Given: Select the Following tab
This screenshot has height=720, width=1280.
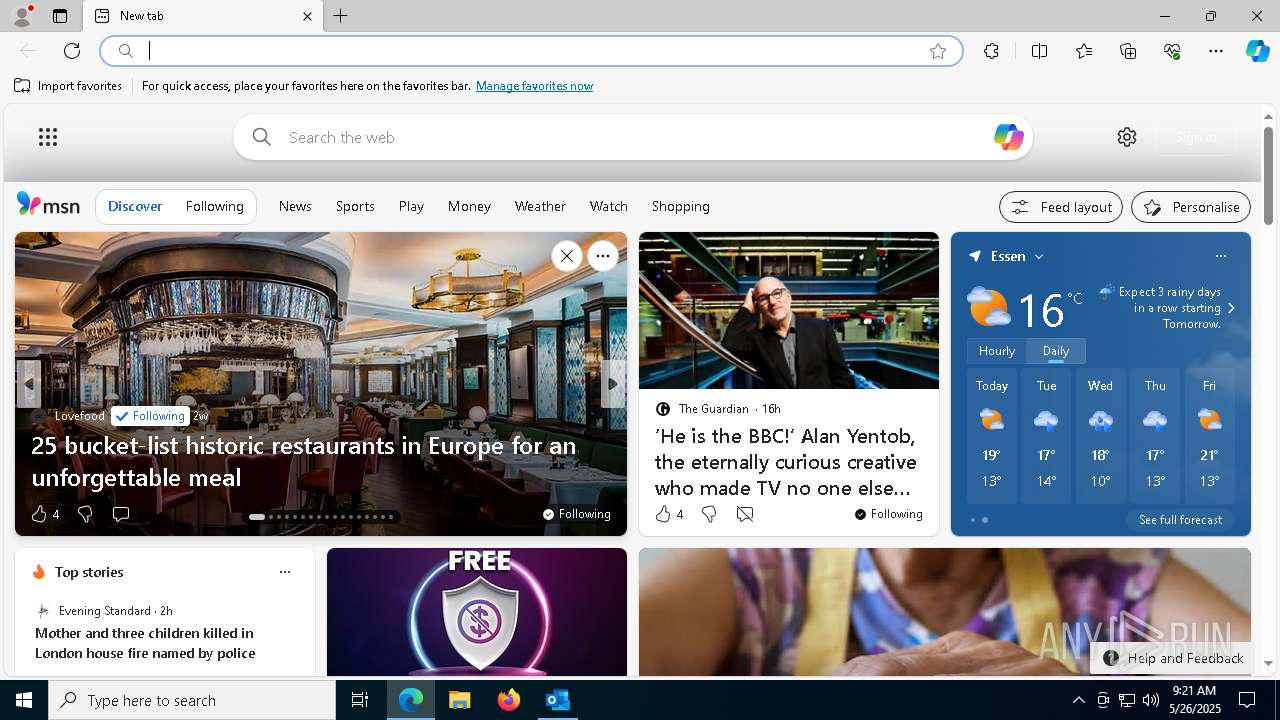Looking at the screenshot, I should tap(214, 206).
